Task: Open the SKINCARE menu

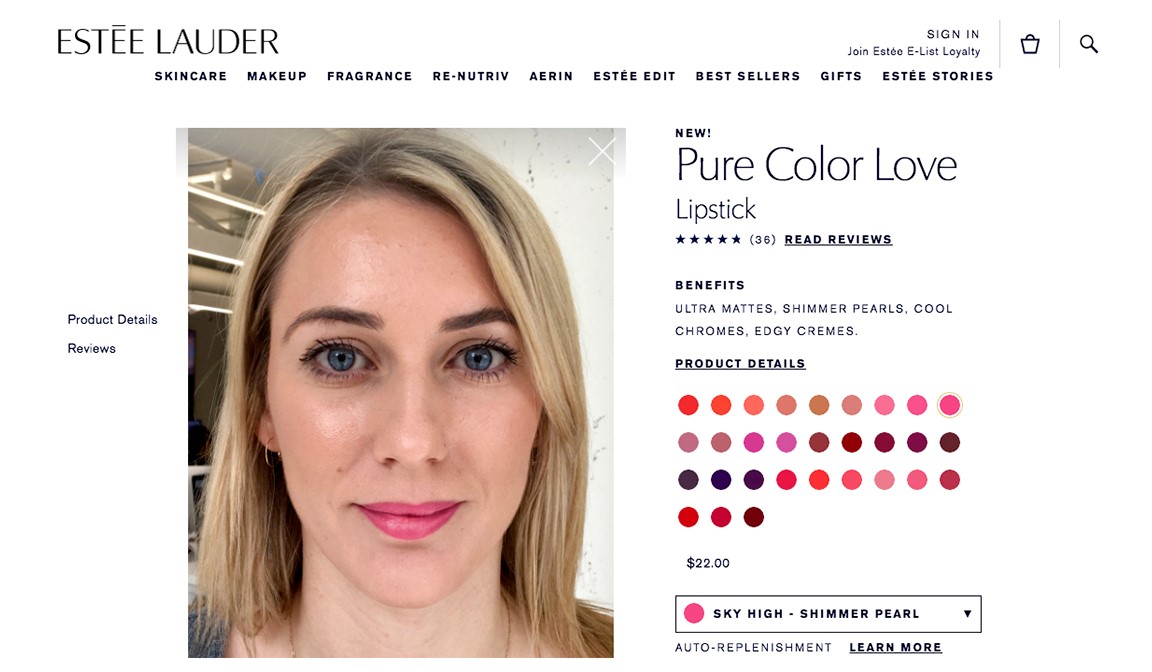Action: click(x=191, y=76)
